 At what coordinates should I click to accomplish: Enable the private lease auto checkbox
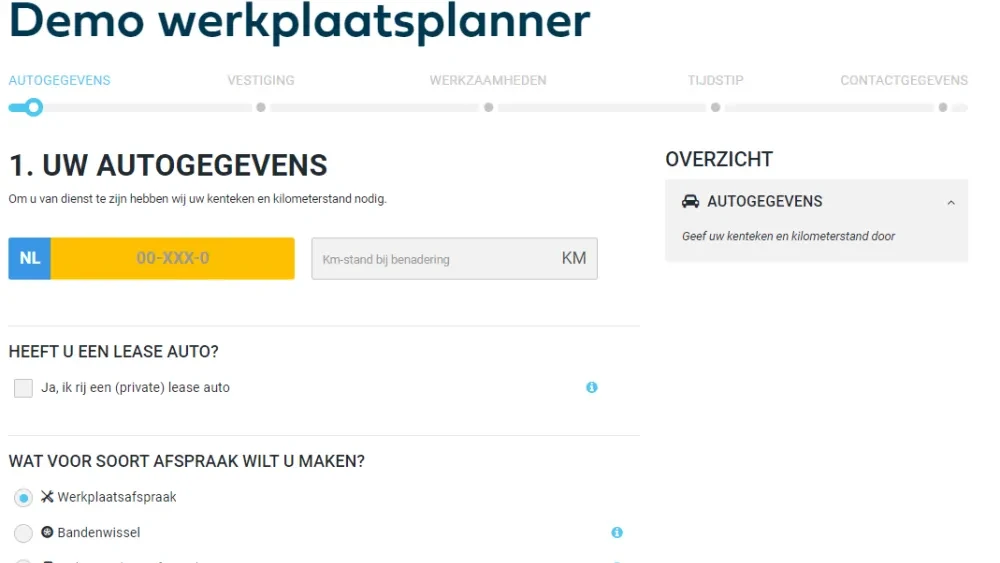23,388
